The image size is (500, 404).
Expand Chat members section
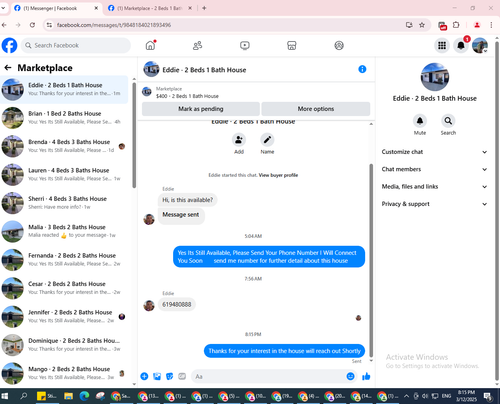click(434, 169)
